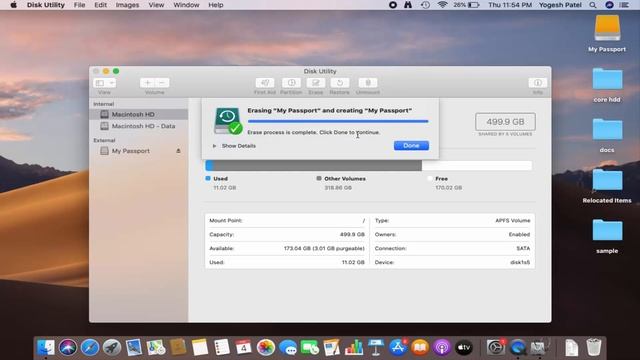Open Messages from the Dock
This screenshot has height=360, width=640.
point(288,347)
